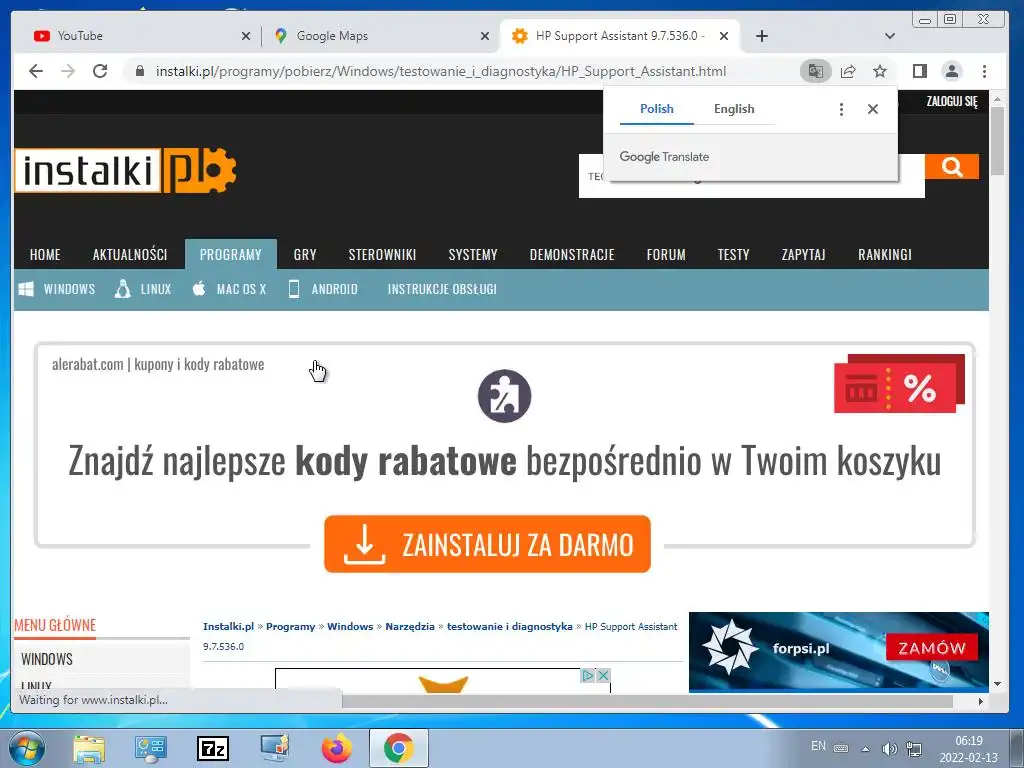
Task: Select the ANDROID platform link
Action: pyautogui.click(x=323, y=289)
